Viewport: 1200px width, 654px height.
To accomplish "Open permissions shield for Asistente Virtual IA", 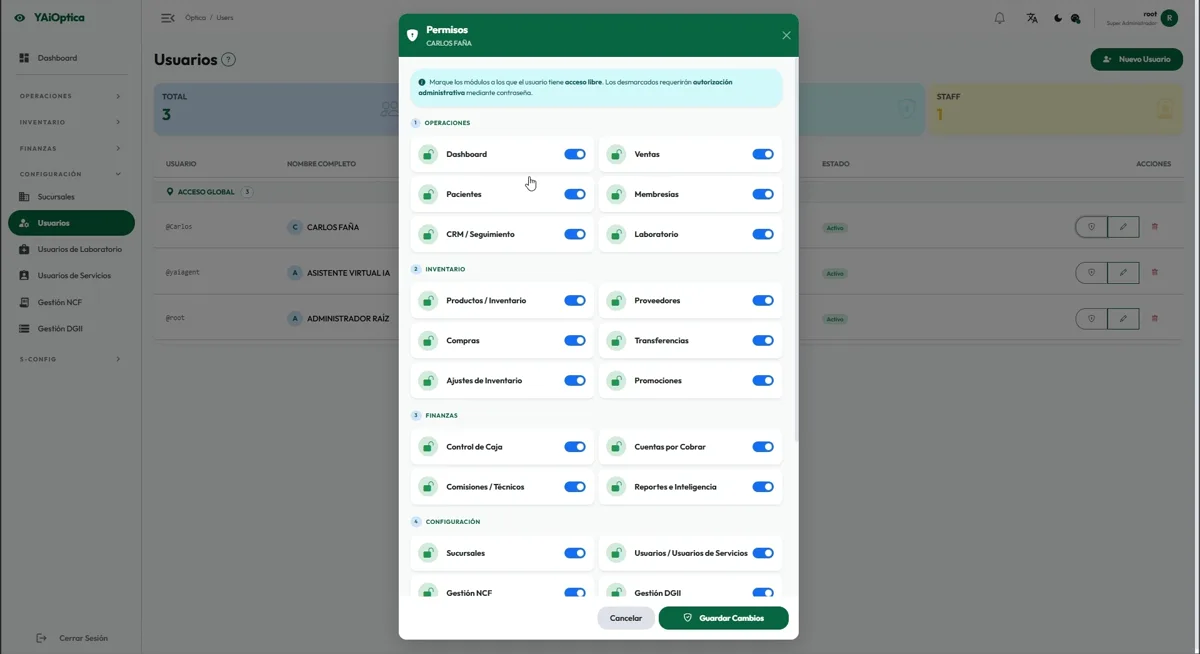I will click(x=1092, y=272).
